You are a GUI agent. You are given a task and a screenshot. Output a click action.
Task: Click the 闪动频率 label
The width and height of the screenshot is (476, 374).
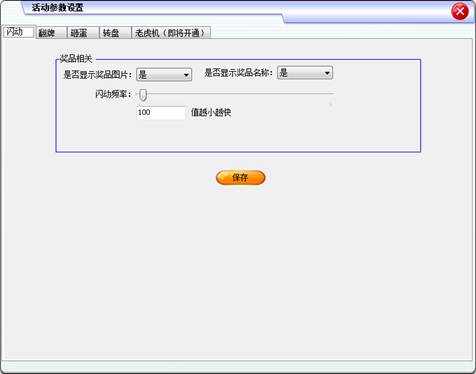113,94
